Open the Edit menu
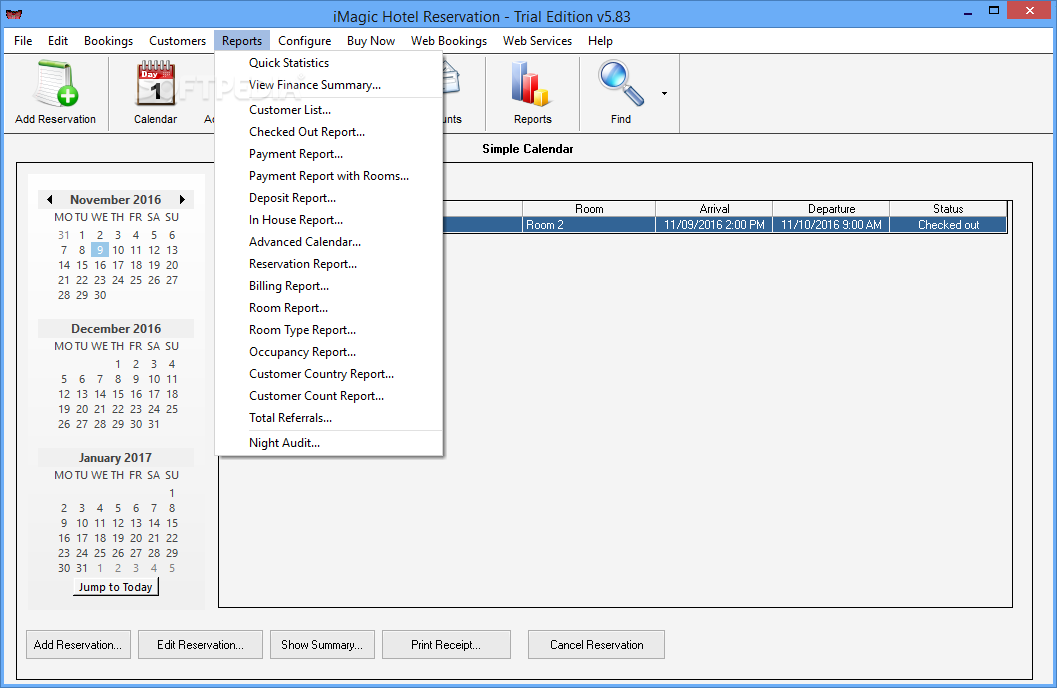1057x688 pixels. 58,41
